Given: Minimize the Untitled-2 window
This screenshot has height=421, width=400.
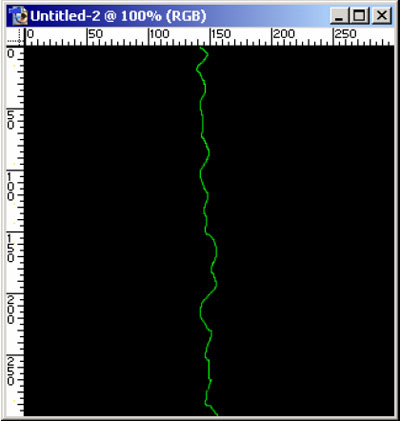Looking at the screenshot, I should (x=339, y=16).
